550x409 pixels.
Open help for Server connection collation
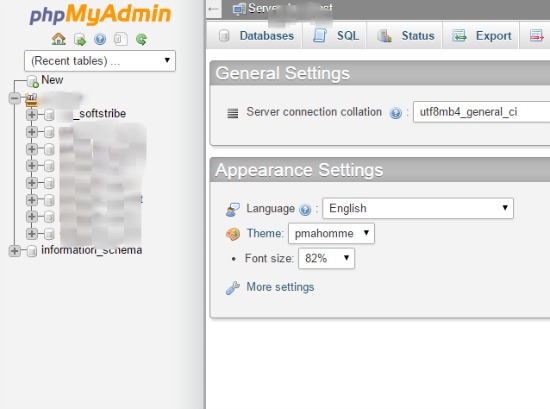396,113
